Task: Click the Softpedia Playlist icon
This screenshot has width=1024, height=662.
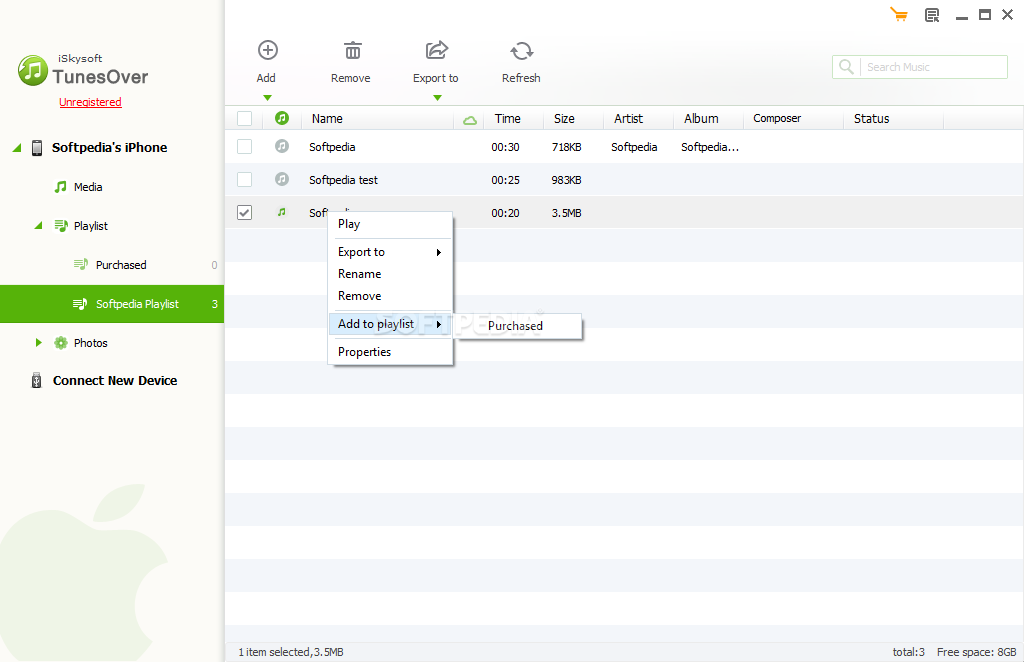Action: coord(80,304)
